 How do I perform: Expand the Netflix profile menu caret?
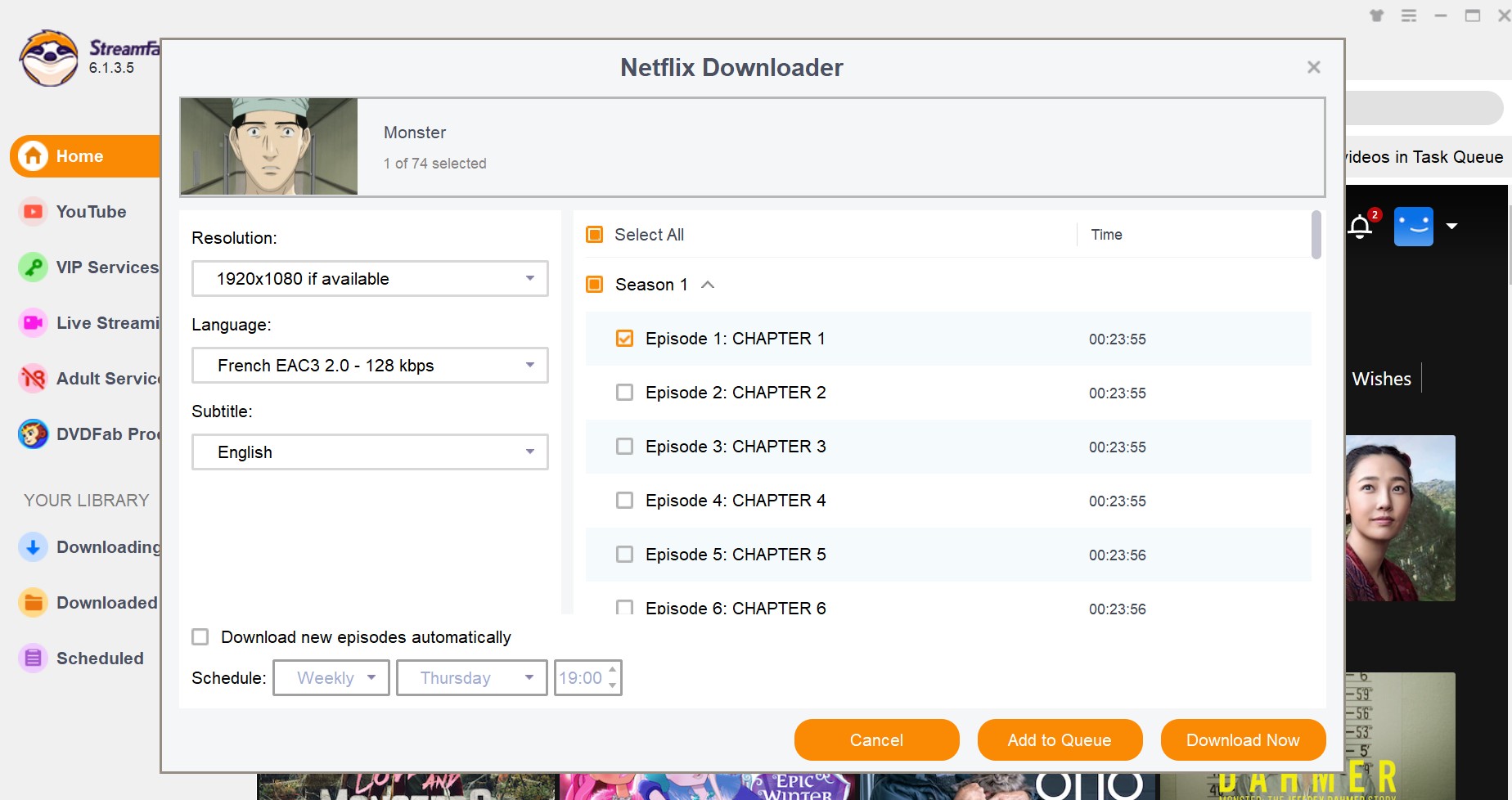(x=1452, y=226)
